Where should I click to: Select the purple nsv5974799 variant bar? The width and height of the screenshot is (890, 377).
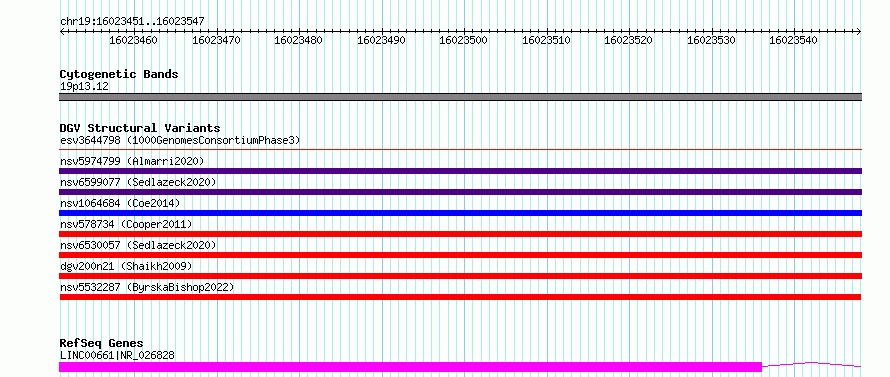tap(460, 171)
